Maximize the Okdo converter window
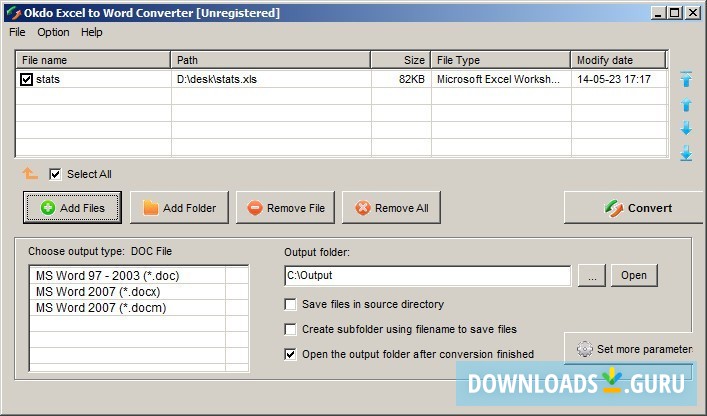The image size is (707, 416). (x=675, y=13)
